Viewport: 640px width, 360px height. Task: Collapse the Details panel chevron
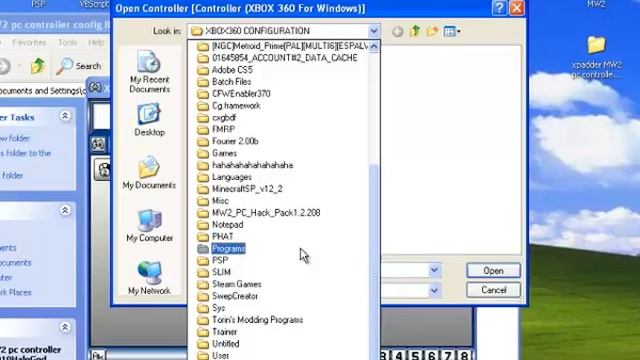coord(65,327)
